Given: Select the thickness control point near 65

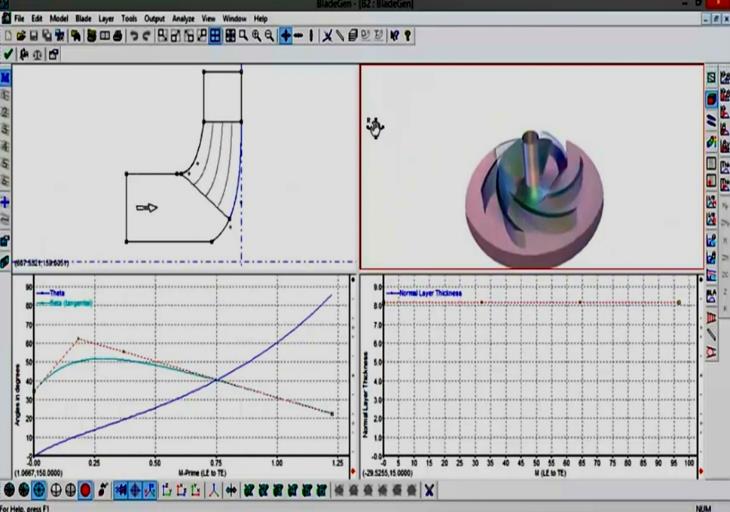Looking at the screenshot, I should click(580, 303).
